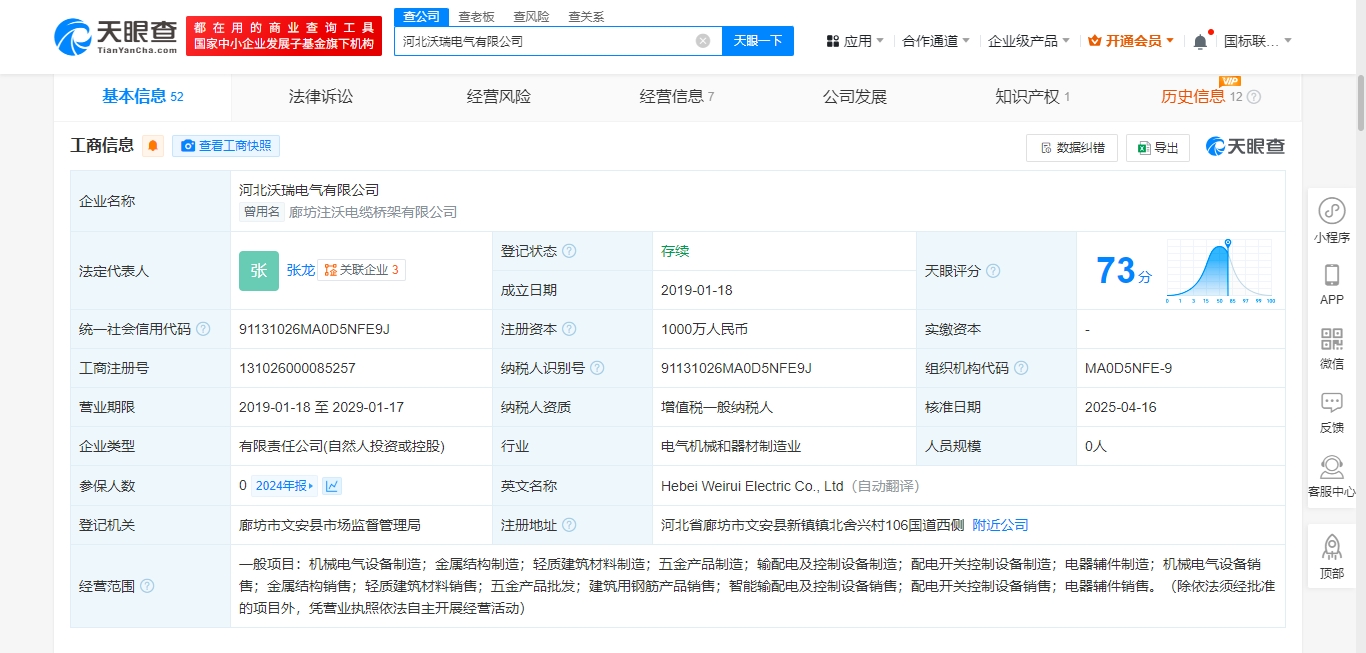
Task: Select the English name Hebei Weirui Electric Co., Ltd
Action: pyautogui.click(x=753, y=486)
